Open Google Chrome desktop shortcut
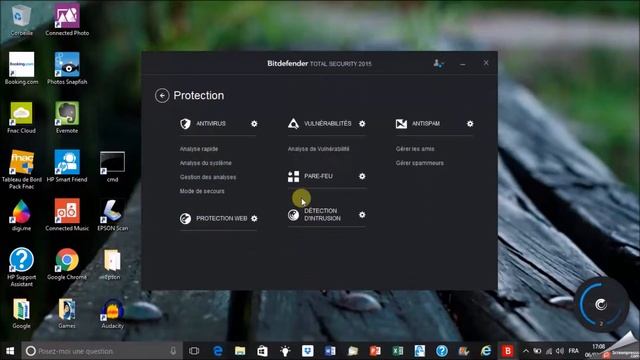The height and width of the screenshot is (360, 640). [67, 264]
